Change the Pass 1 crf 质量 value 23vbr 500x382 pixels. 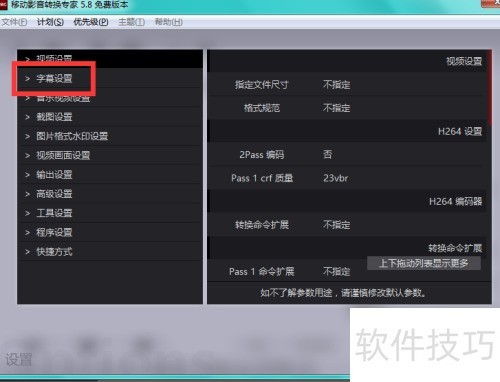[336, 178]
